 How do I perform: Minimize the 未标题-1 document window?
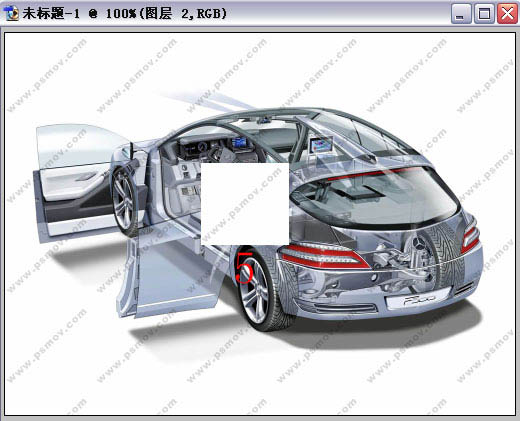coord(461,14)
